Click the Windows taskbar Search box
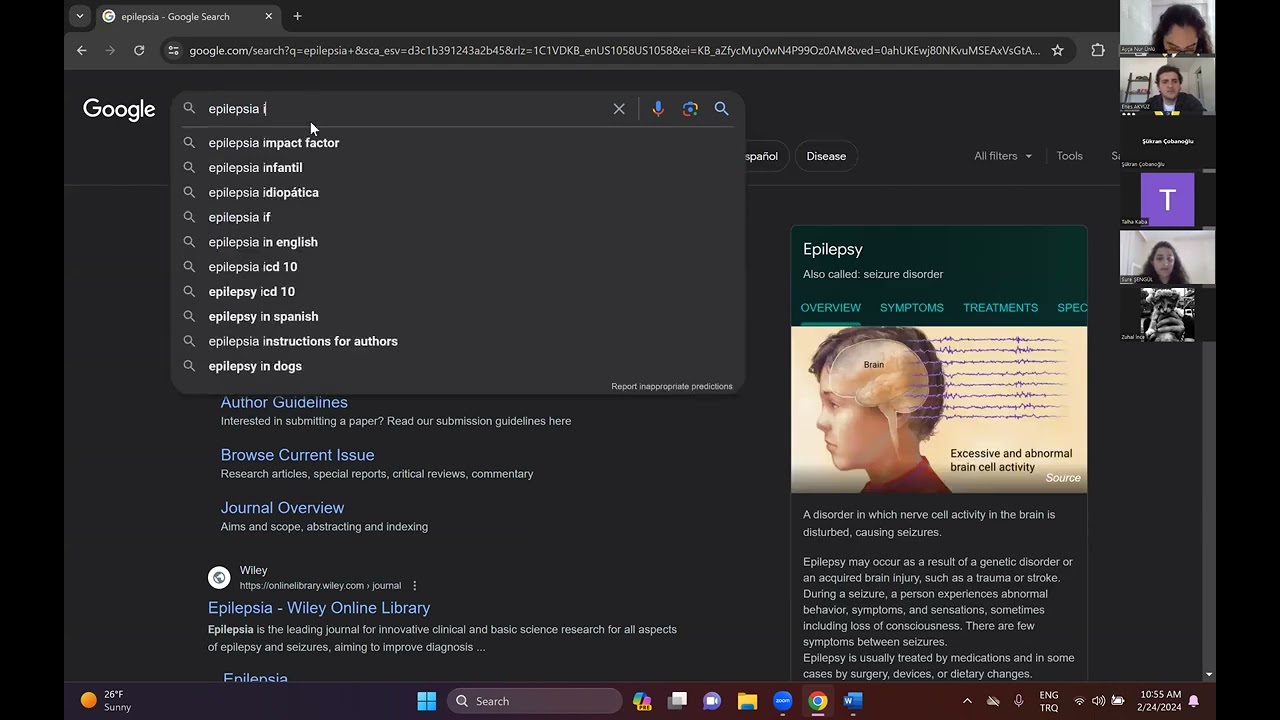The height and width of the screenshot is (720, 1280). [535, 701]
